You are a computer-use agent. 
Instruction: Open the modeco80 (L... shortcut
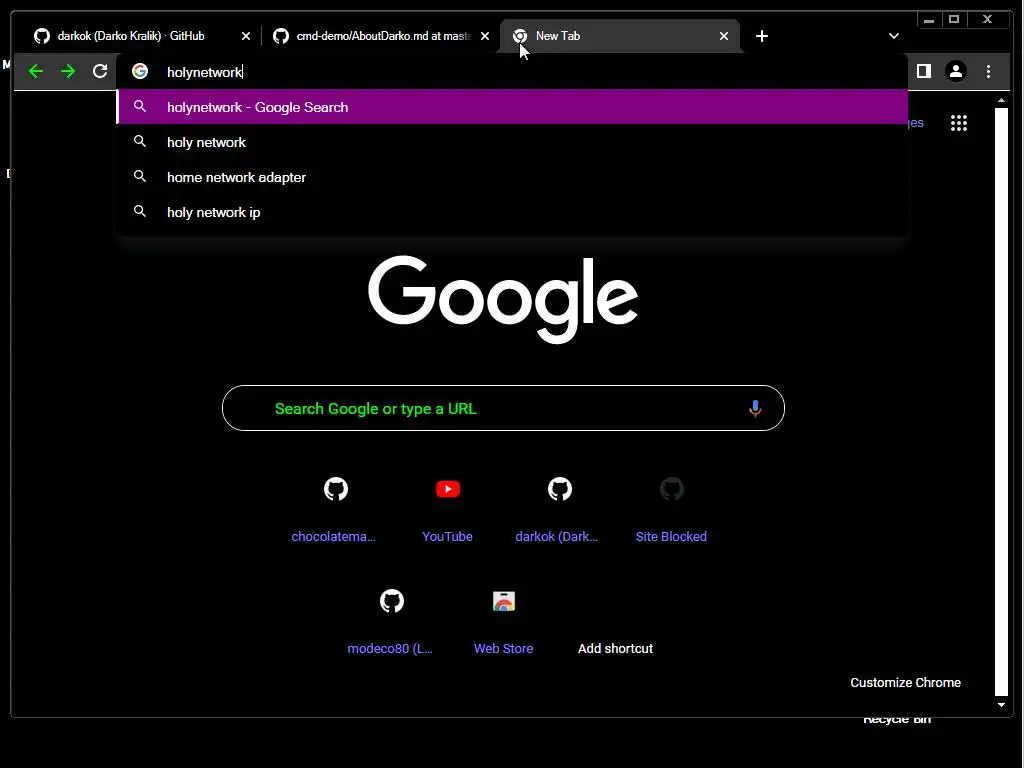coord(391,622)
